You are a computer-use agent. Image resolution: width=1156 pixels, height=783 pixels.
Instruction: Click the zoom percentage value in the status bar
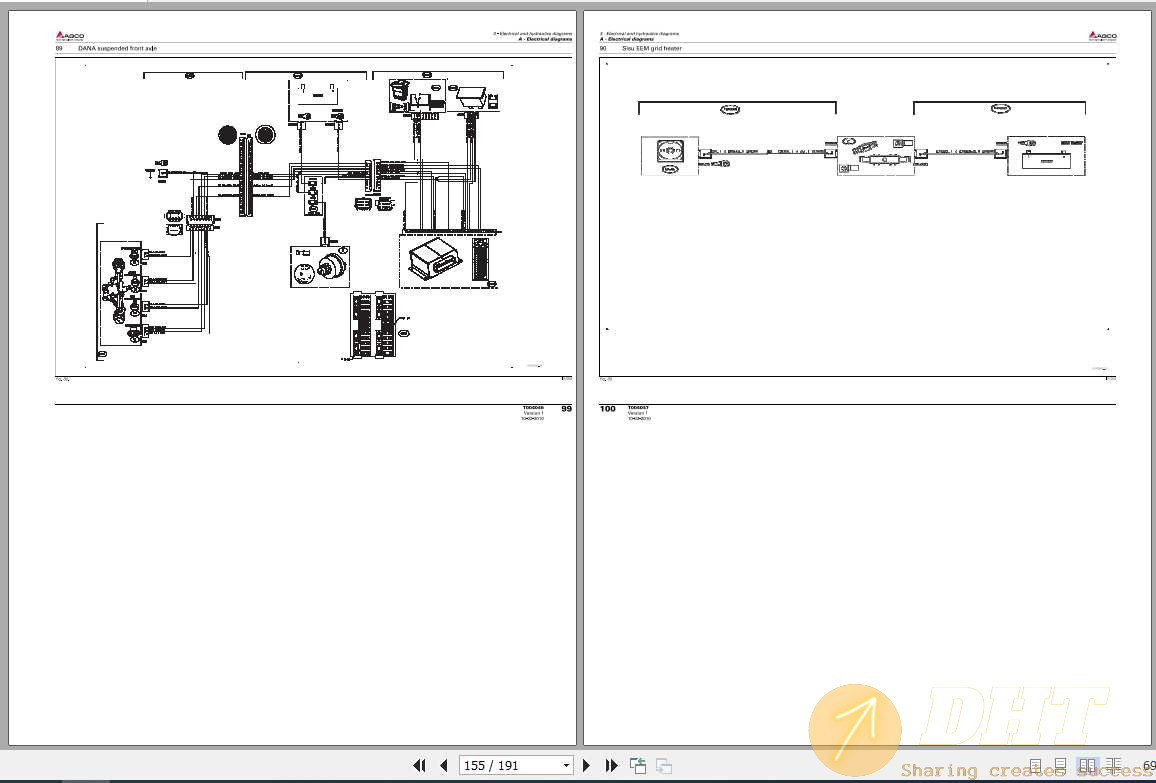tap(1148, 766)
